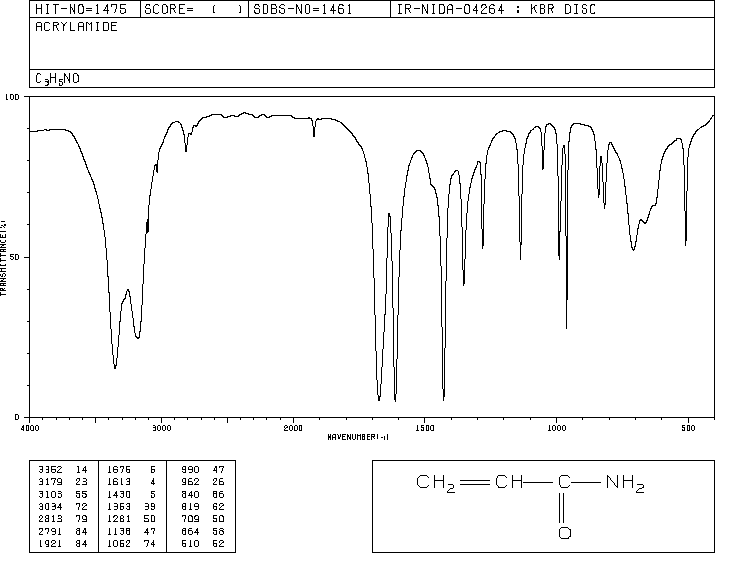Click the carbonyl O atom in the structure
The width and height of the screenshot is (747, 570).
coord(565,532)
